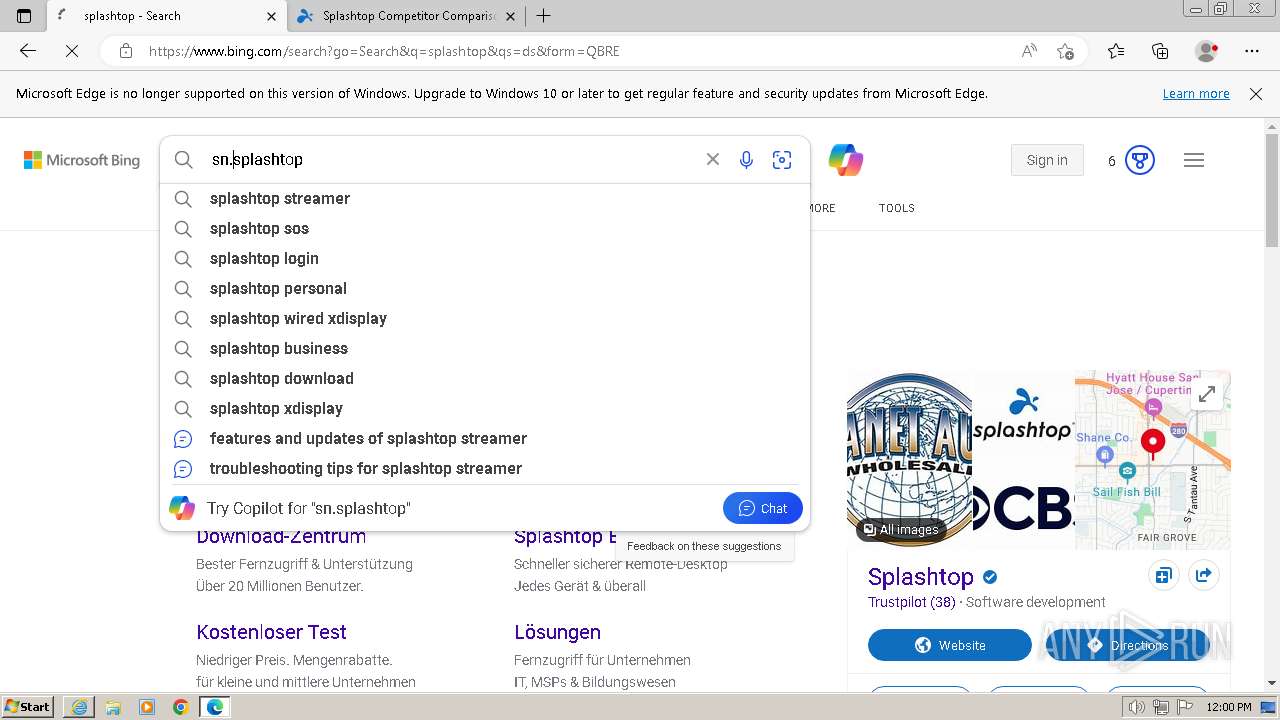Select suggestion splashtop download

click(485, 378)
